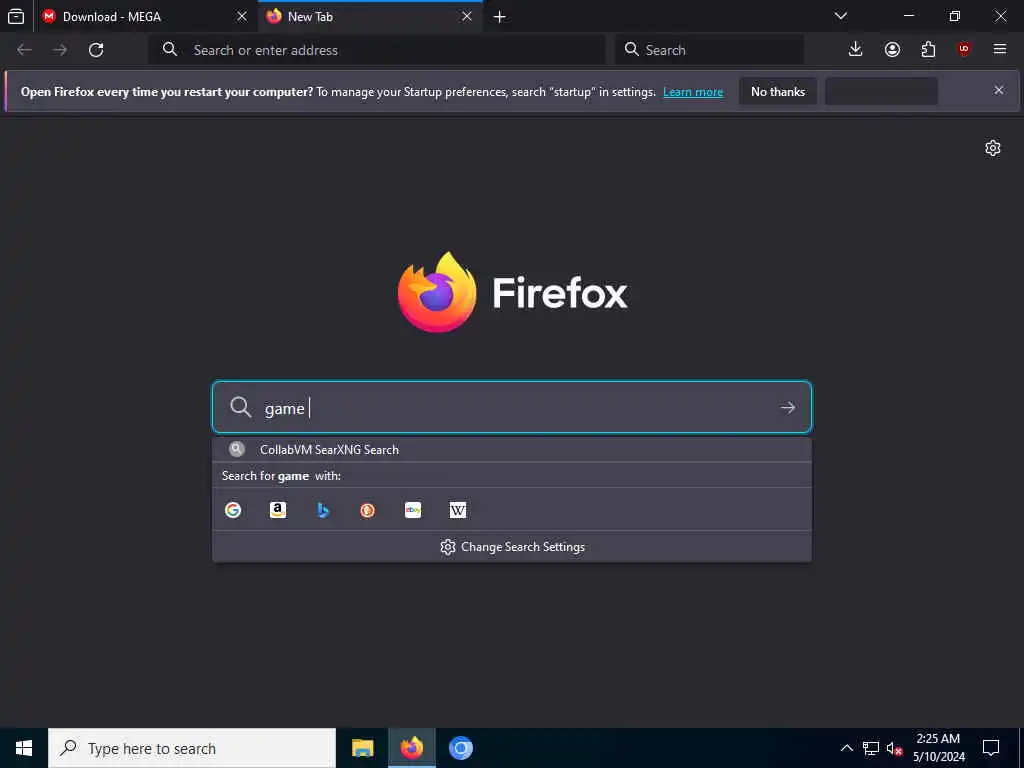Search for game with Amazon
This screenshot has width=1024, height=768.
[x=278, y=510]
